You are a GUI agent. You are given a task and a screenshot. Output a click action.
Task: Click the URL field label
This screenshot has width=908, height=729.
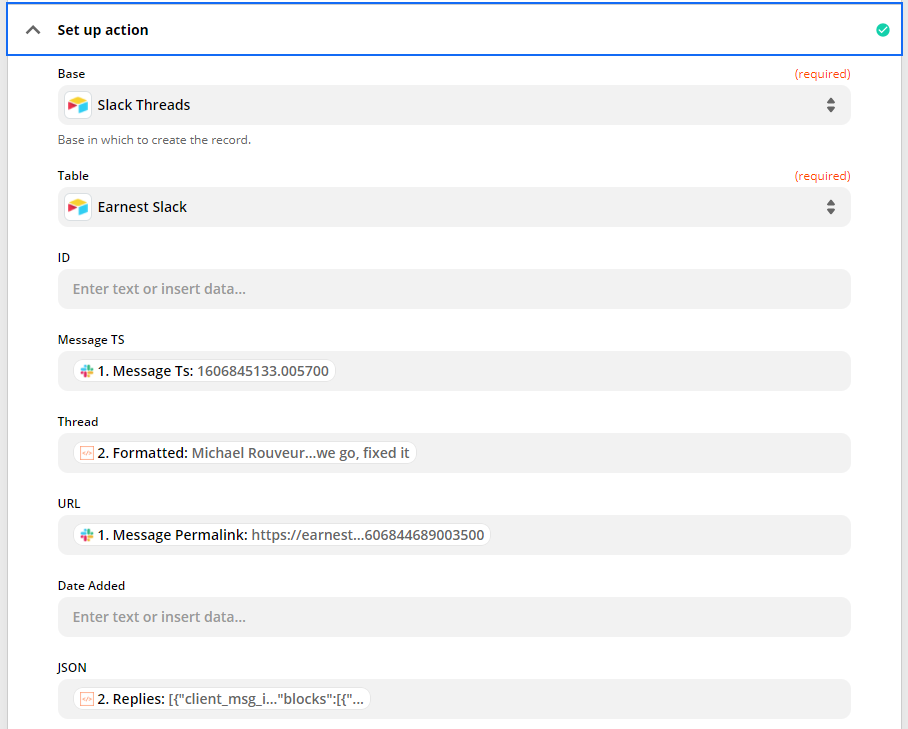(x=69, y=504)
